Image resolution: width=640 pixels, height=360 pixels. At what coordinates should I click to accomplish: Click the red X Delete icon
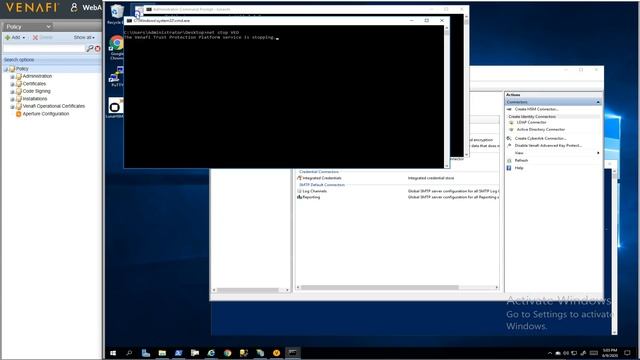tap(35, 37)
